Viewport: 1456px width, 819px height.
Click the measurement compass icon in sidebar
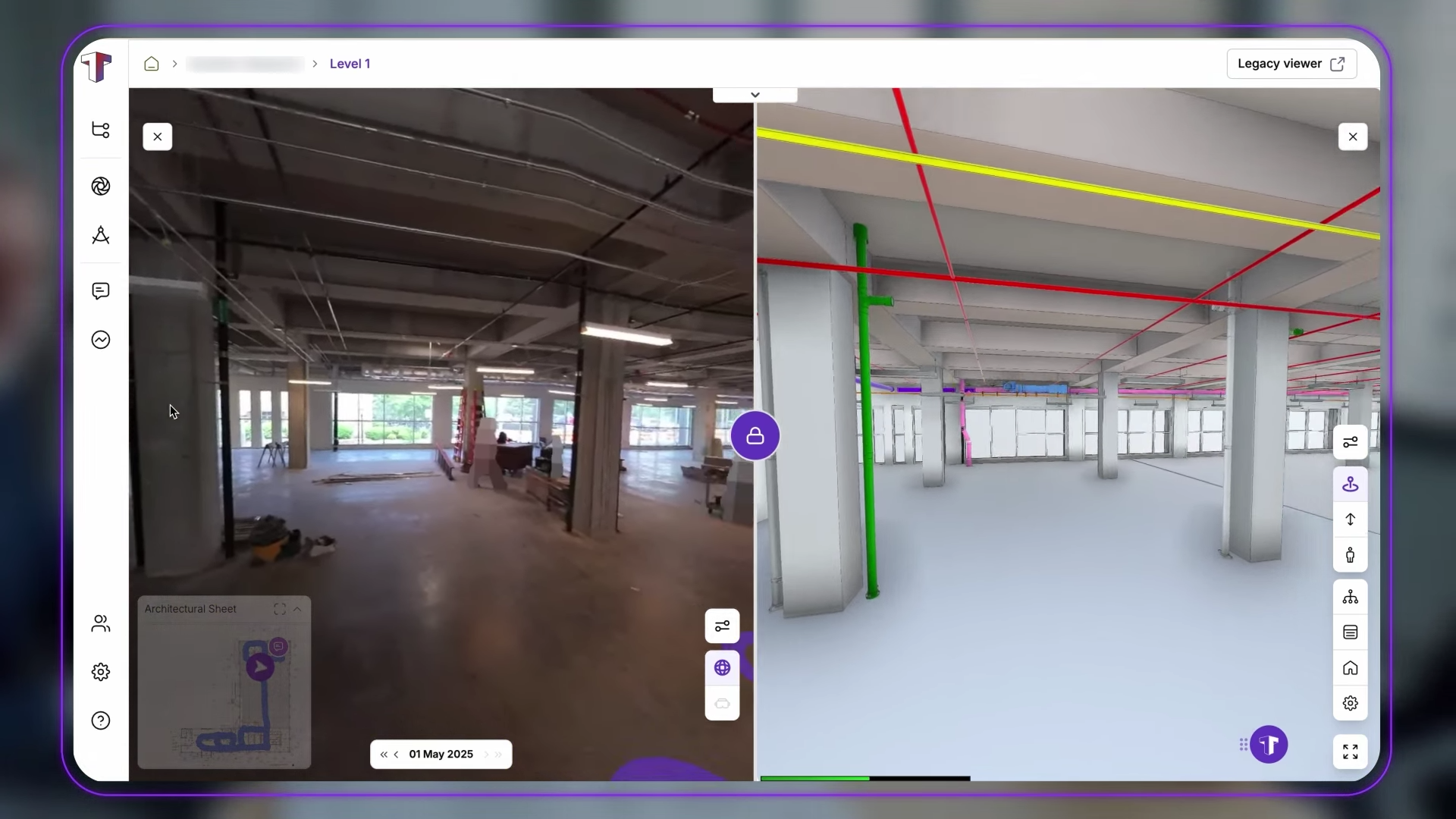(x=100, y=236)
